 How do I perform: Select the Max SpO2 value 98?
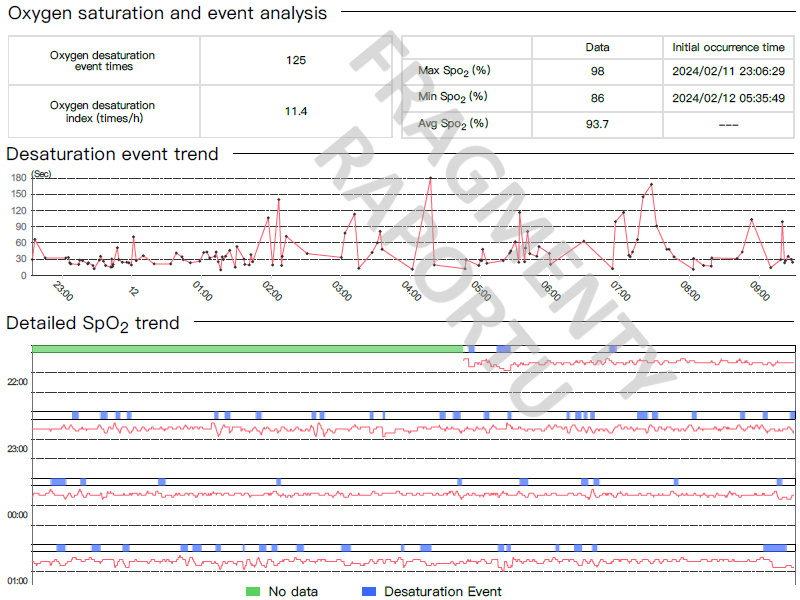coord(596,72)
